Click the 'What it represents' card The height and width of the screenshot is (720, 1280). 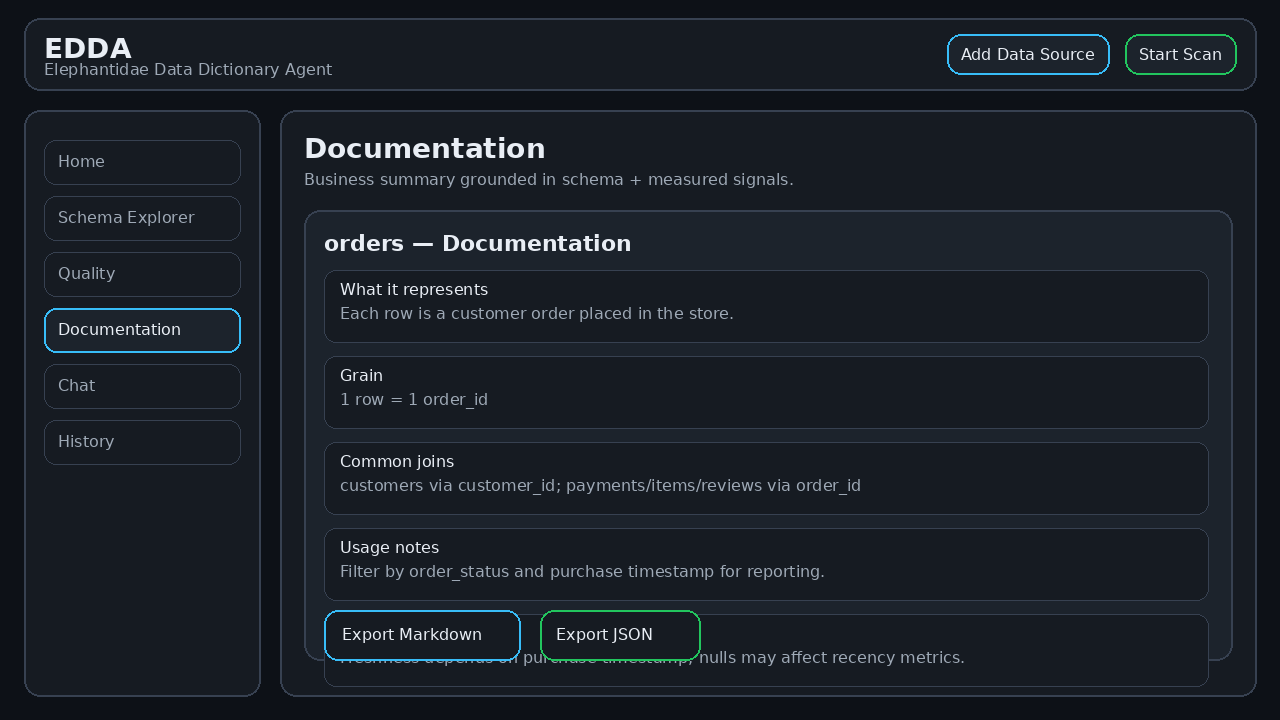click(766, 306)
